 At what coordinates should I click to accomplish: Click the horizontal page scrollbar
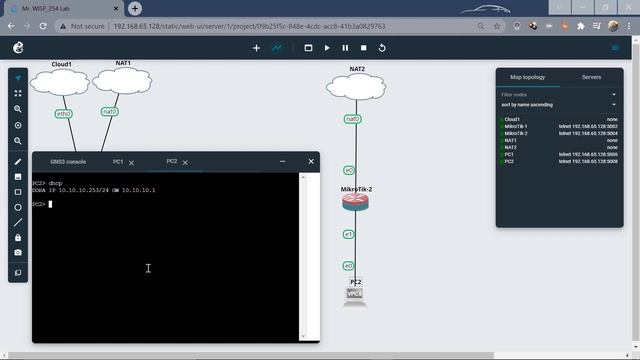(251, 355)
